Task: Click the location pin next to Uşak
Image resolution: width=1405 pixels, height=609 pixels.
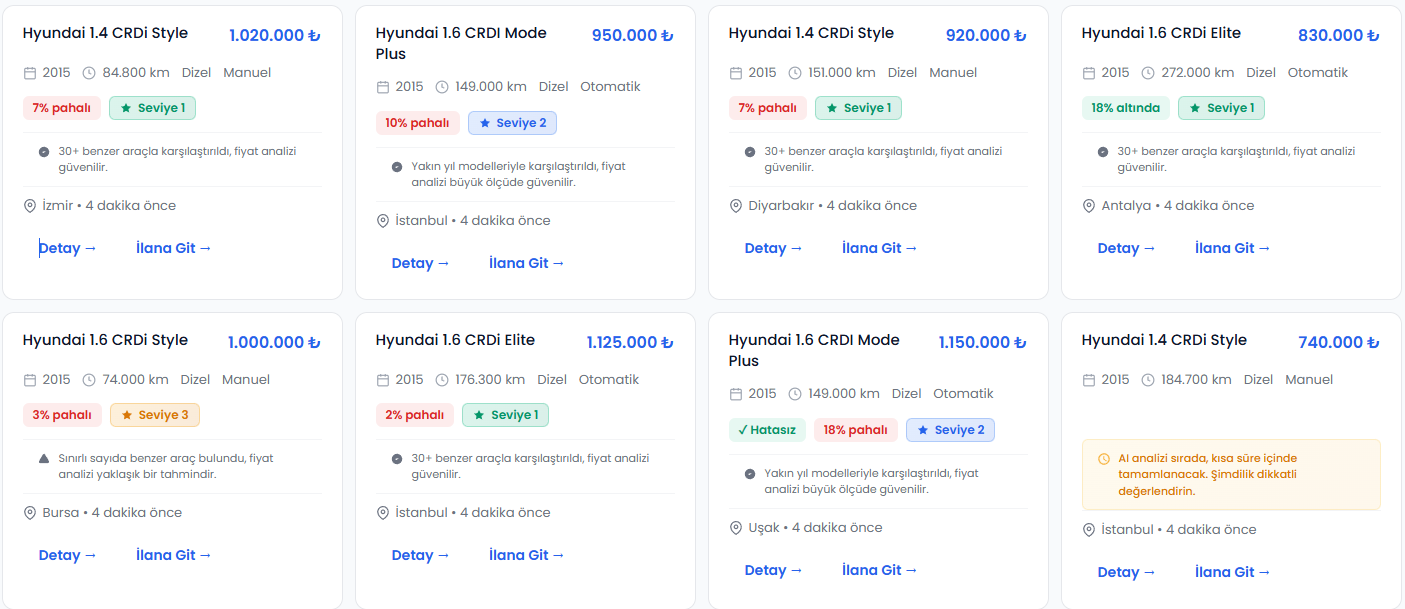Action: (x=736, y=528)
